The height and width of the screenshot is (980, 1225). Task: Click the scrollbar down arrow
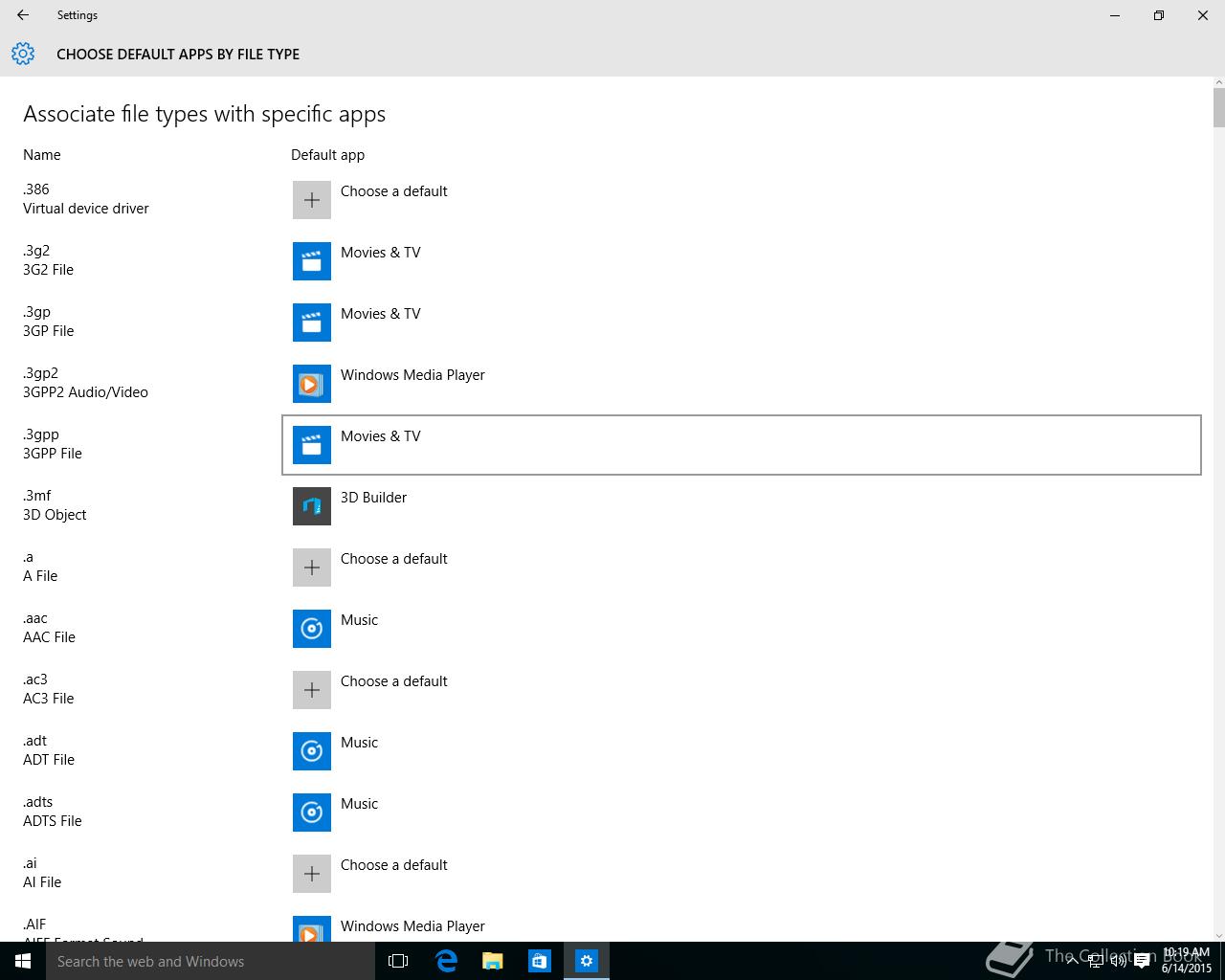click(x=1218, y=934)
